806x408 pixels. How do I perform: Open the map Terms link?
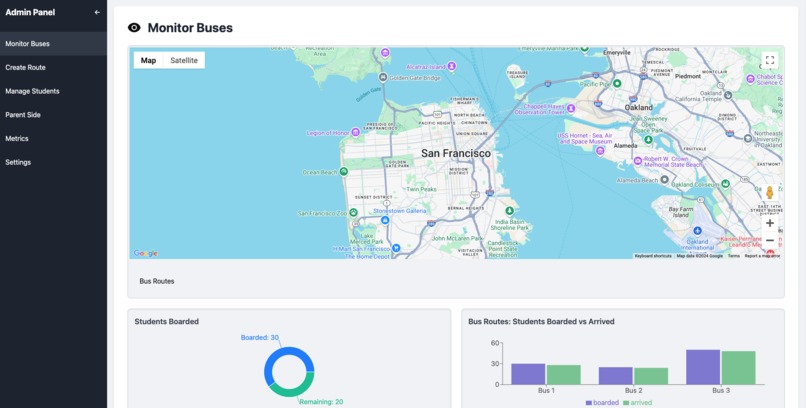point(734,256)
